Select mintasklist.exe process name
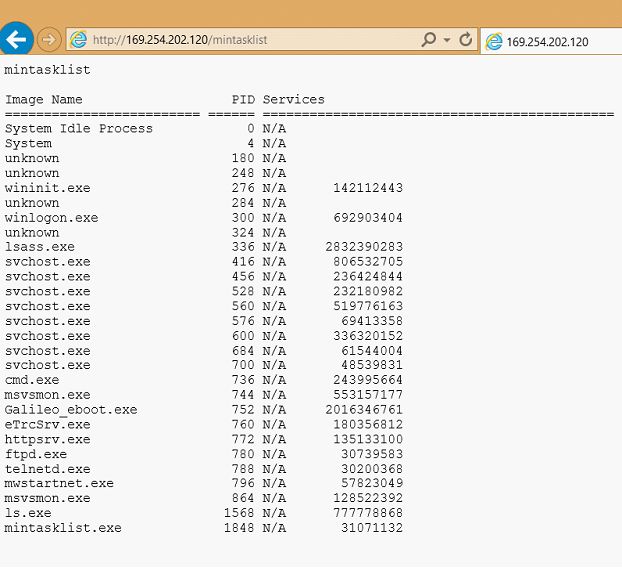Image resolution: width=622 pixels, height=583 pixels. pos(63,528)
